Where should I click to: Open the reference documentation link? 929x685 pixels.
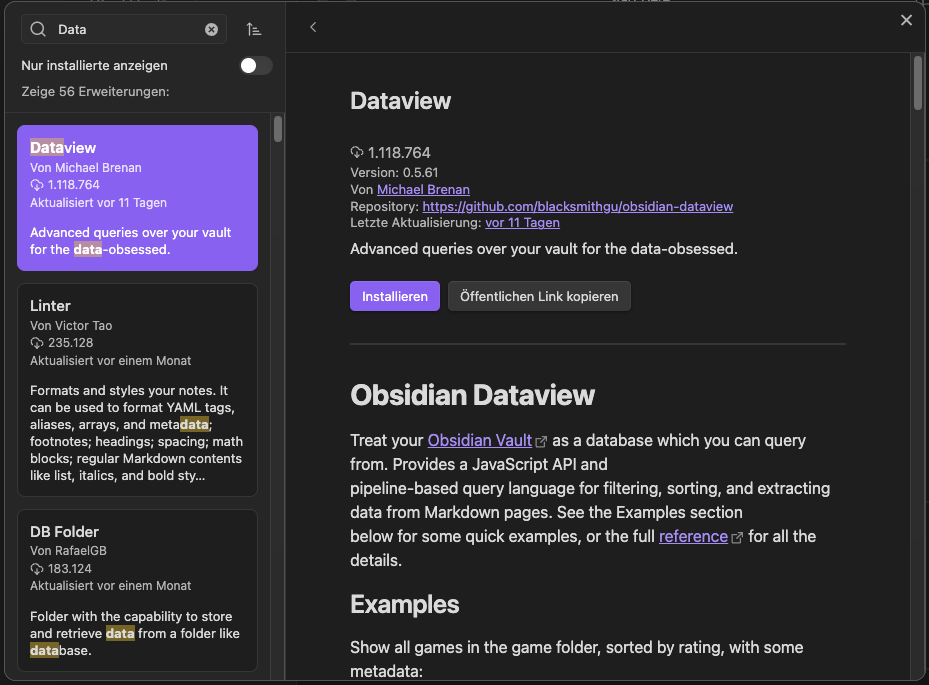tap(693, 536)
